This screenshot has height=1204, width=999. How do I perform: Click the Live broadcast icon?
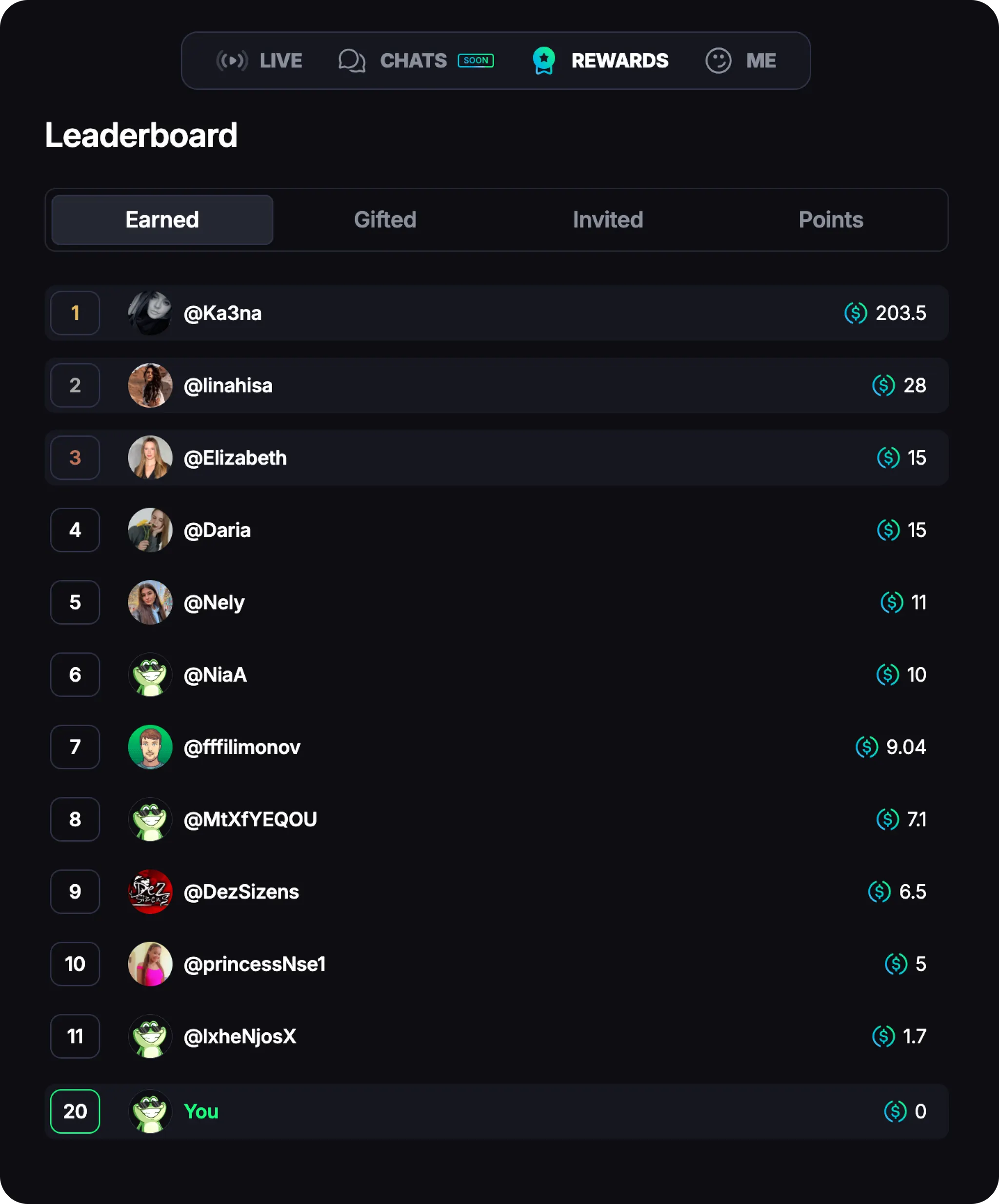[x=232, y=60]
